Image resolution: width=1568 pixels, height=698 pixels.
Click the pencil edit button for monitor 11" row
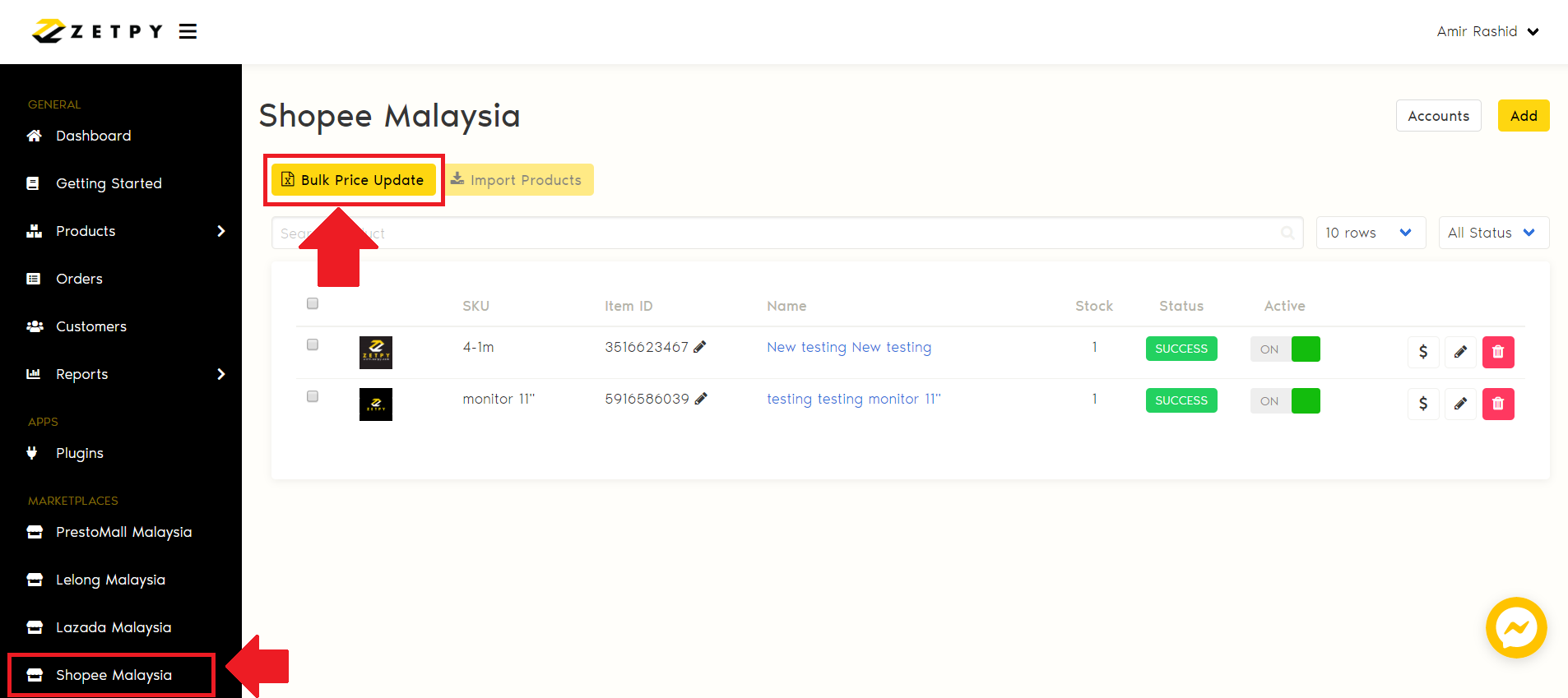pyautogui.click(x=1460, y=404)
